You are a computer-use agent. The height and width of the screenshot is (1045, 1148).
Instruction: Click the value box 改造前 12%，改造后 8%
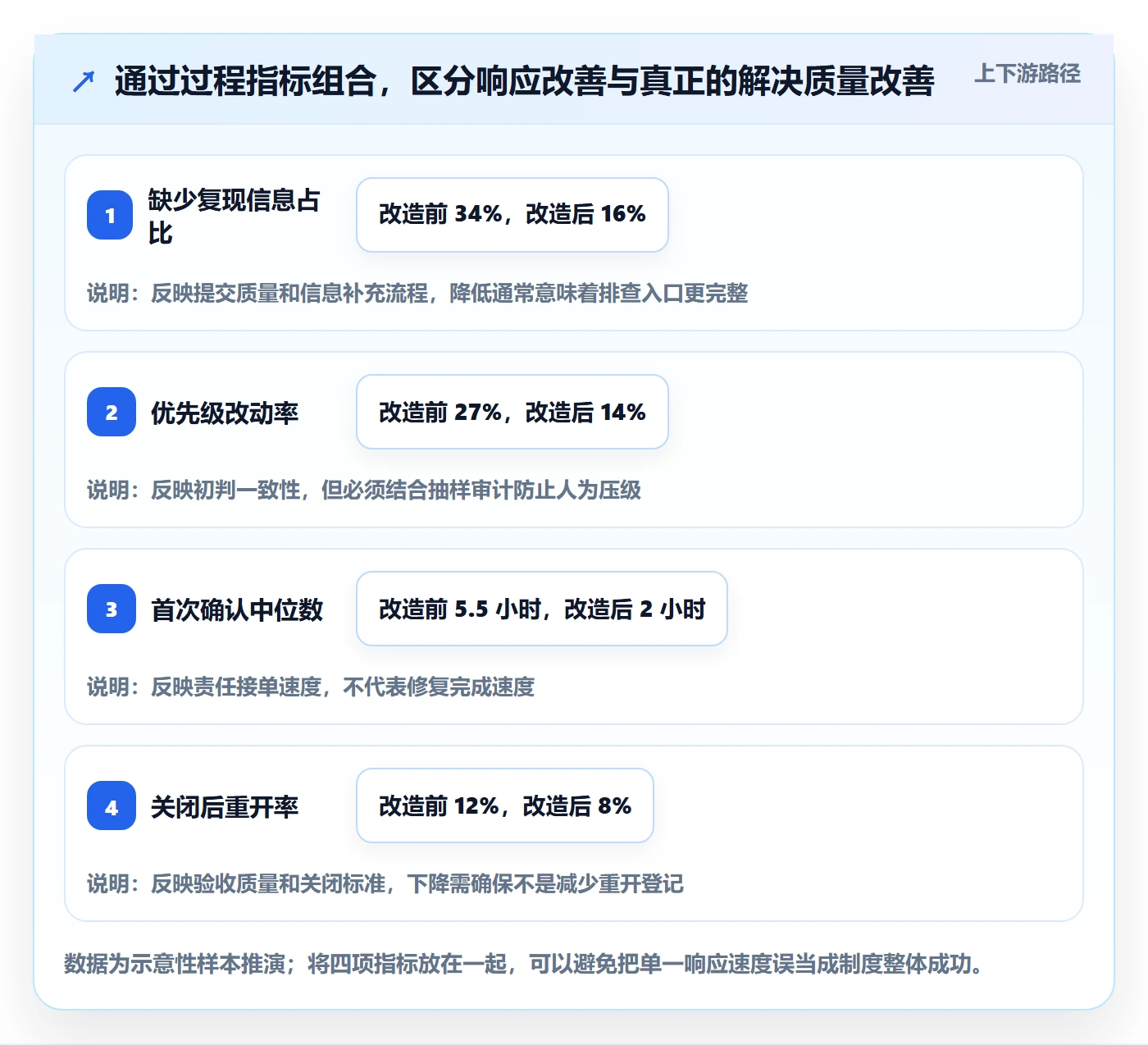505,805
